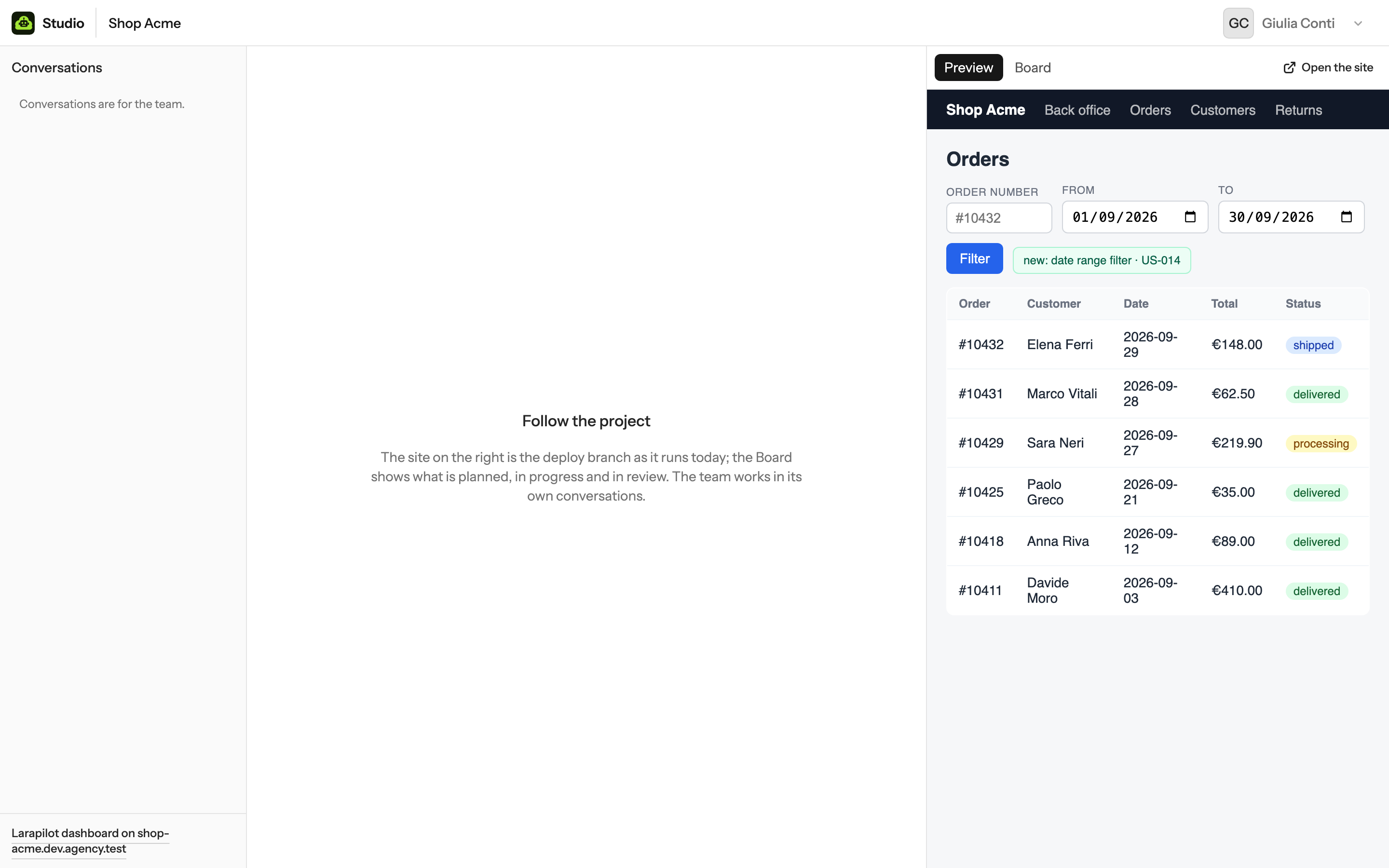The height and width of the screenshot is (868, 1389).
Task: Open the FROM date calendar picker icon
Action: (1190, 217)
